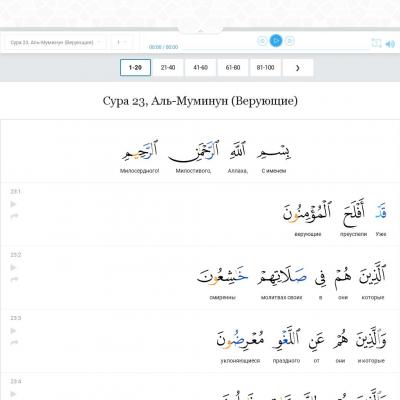The image size is (400, 400).
Task: Start audio playback with the blue play button
Action: 276,41
